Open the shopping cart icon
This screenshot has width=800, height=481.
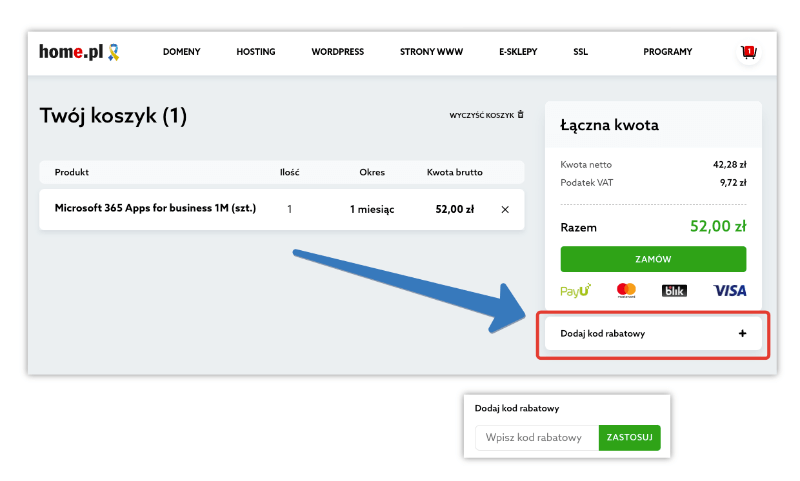click(747, 52)
